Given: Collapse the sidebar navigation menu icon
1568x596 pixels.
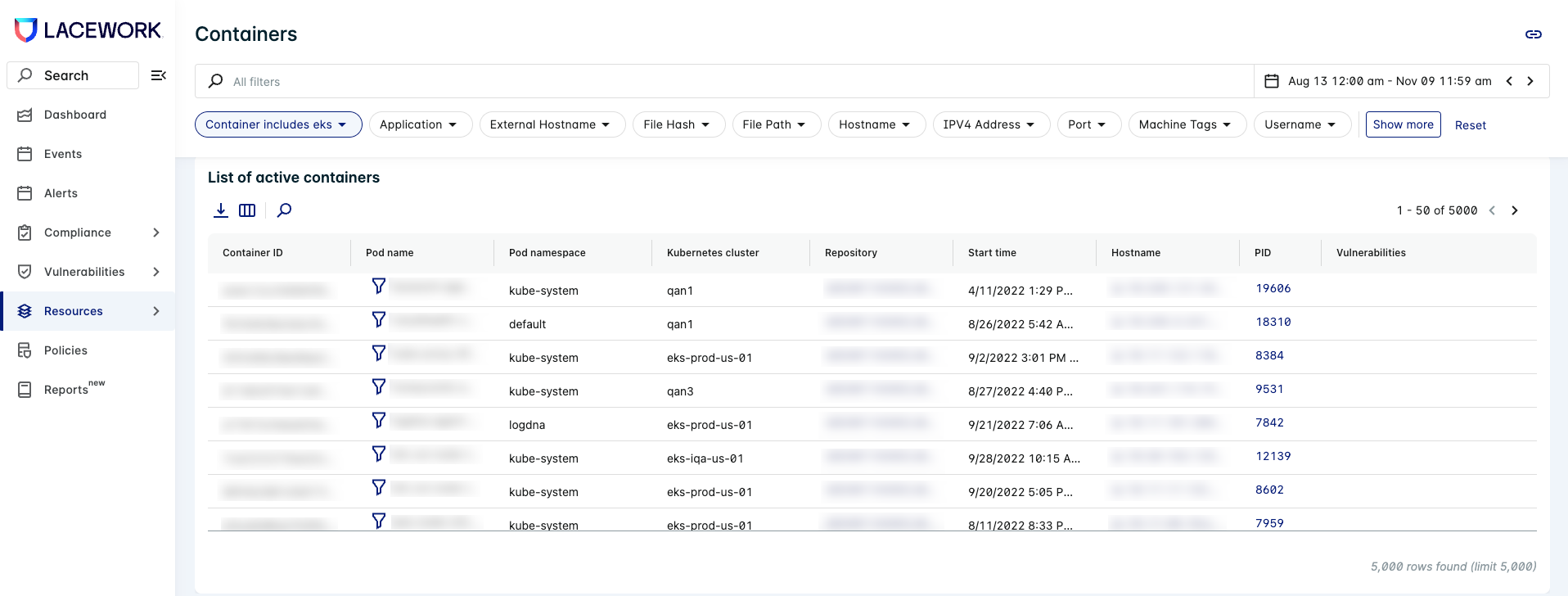Looking at the screenshot, I should (159, 75).
